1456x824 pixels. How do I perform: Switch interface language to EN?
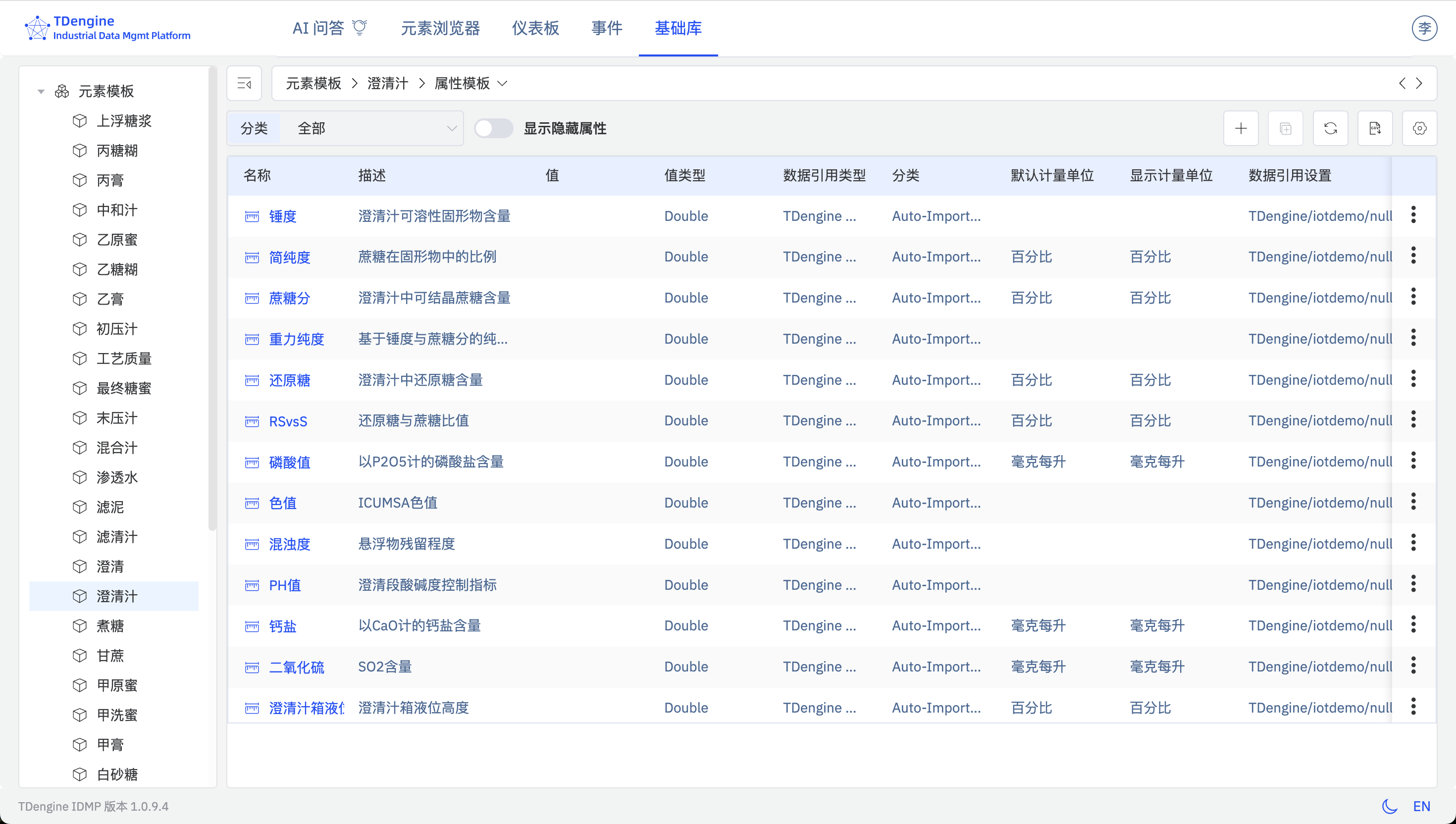point(1423,806)
